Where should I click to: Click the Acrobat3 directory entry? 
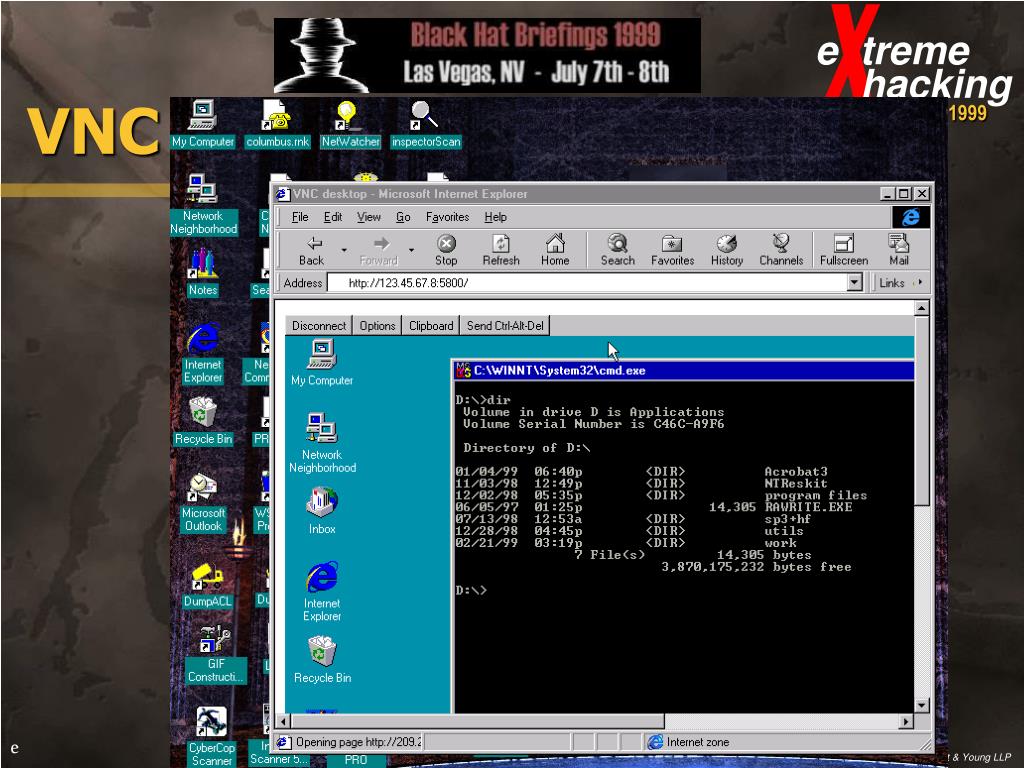(x=796, y=472)
